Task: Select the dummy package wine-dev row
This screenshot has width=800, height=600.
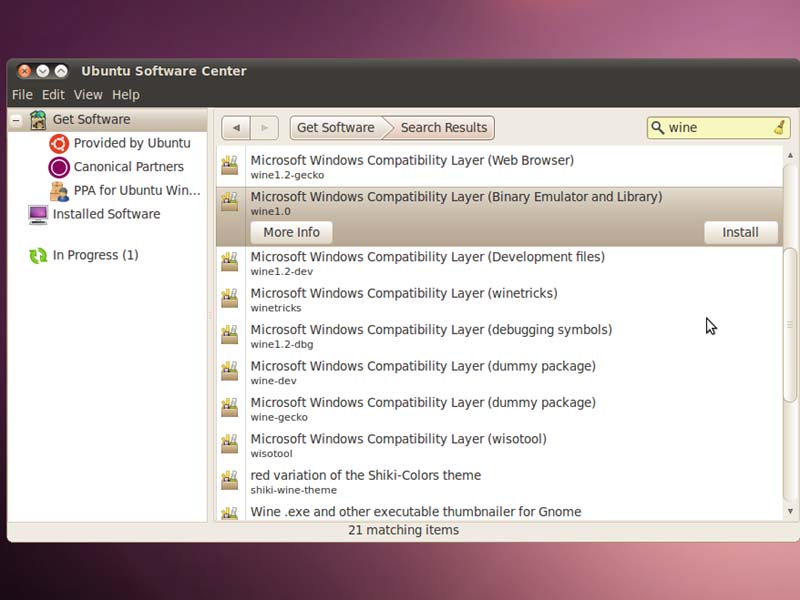Action: (x=499, y=372)
